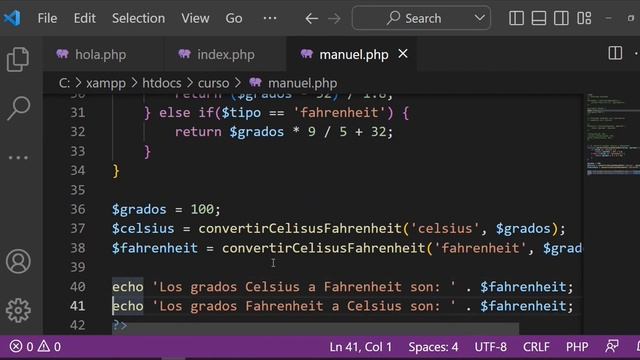640x360 pixels.
Task: Click 'return $grados * 9 / 5 + 32;'
Action: click(284, 132)
